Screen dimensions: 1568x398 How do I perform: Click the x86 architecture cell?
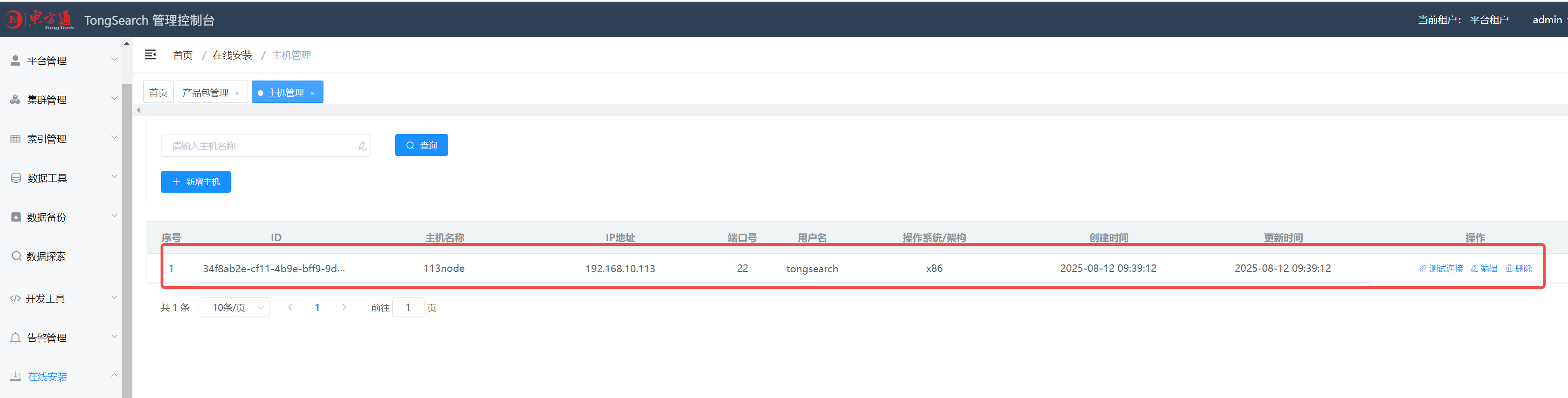coord(935,269)
